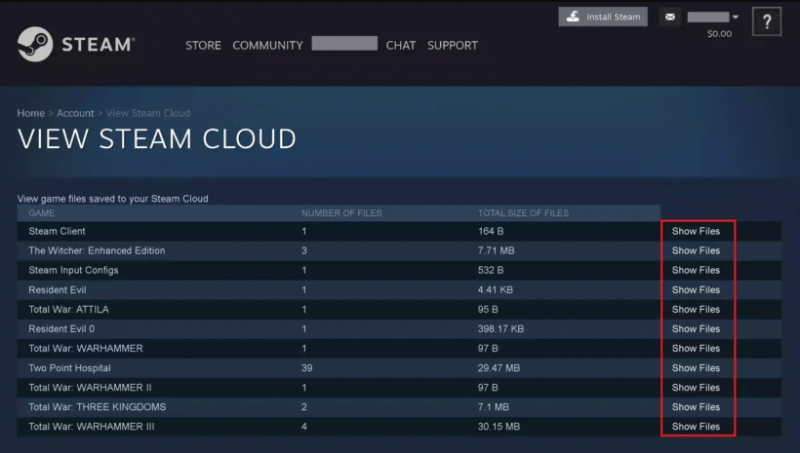Go to Account breadcrumb link
Screen dimensions: 800x453
pyautogui.click(x=75, y=113)
